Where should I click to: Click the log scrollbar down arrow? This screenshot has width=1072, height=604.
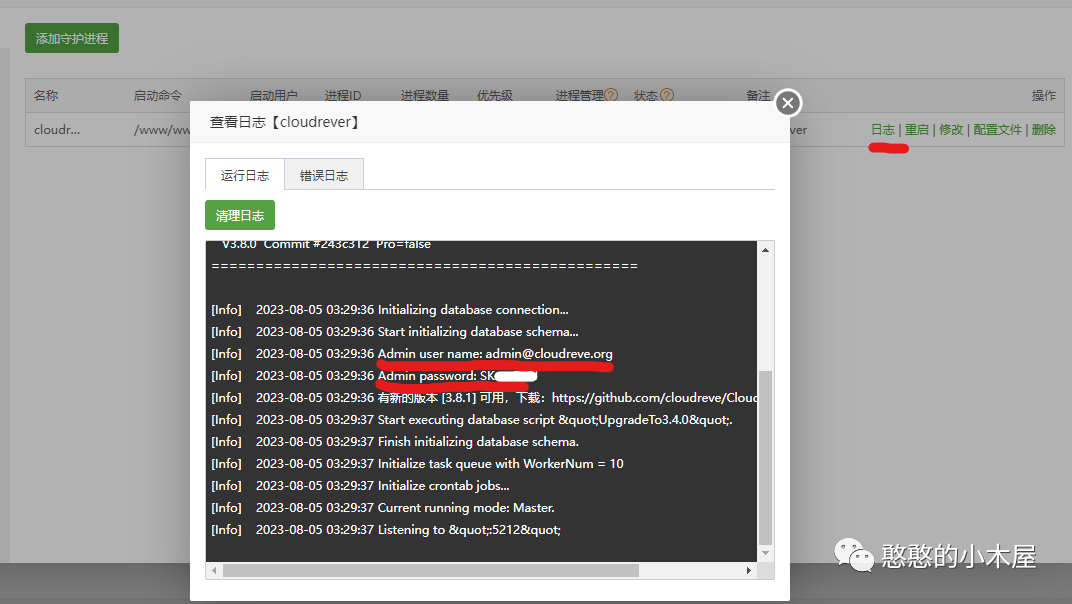[766, 553]
